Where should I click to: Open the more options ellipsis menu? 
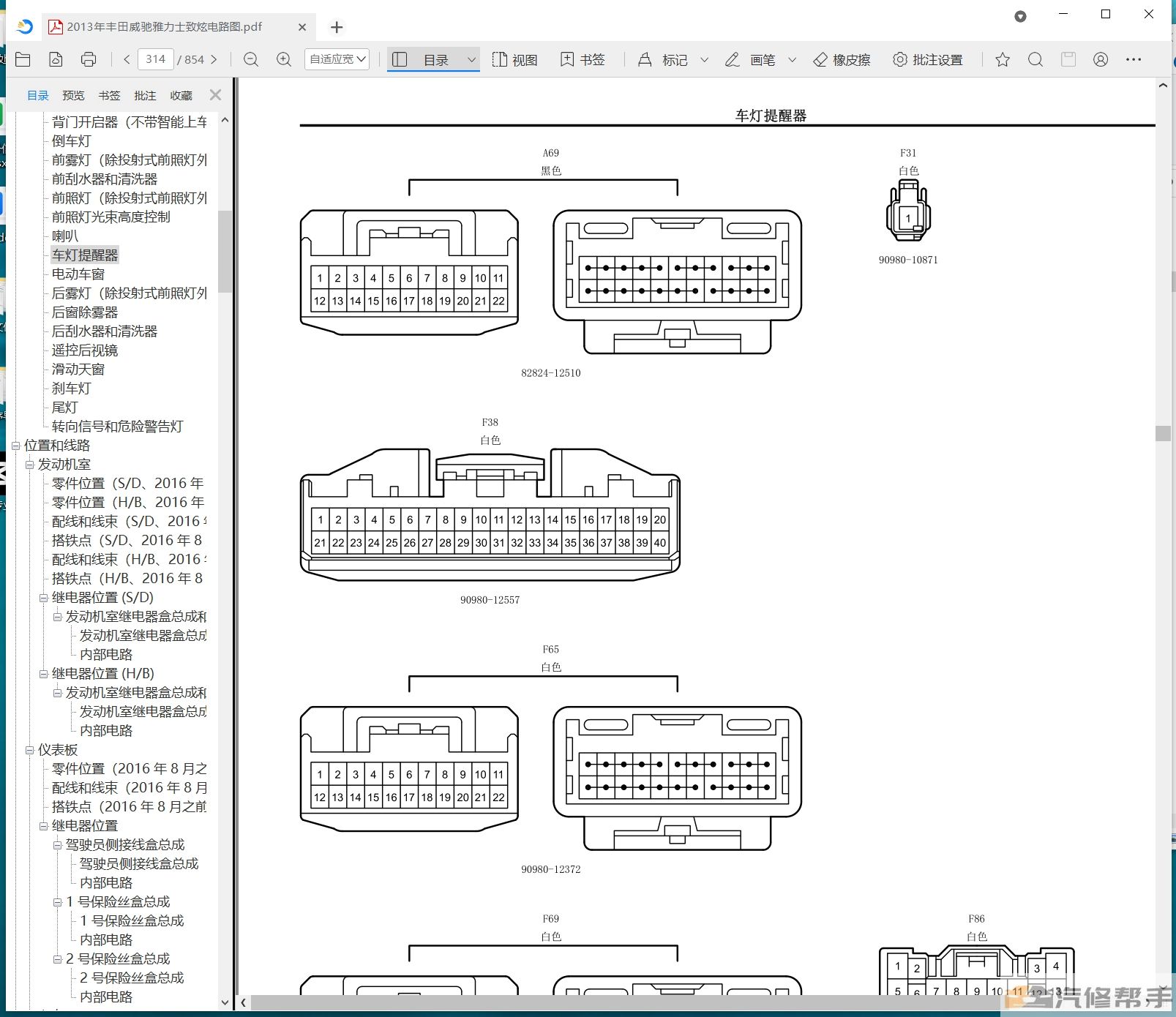[1134, 59]
